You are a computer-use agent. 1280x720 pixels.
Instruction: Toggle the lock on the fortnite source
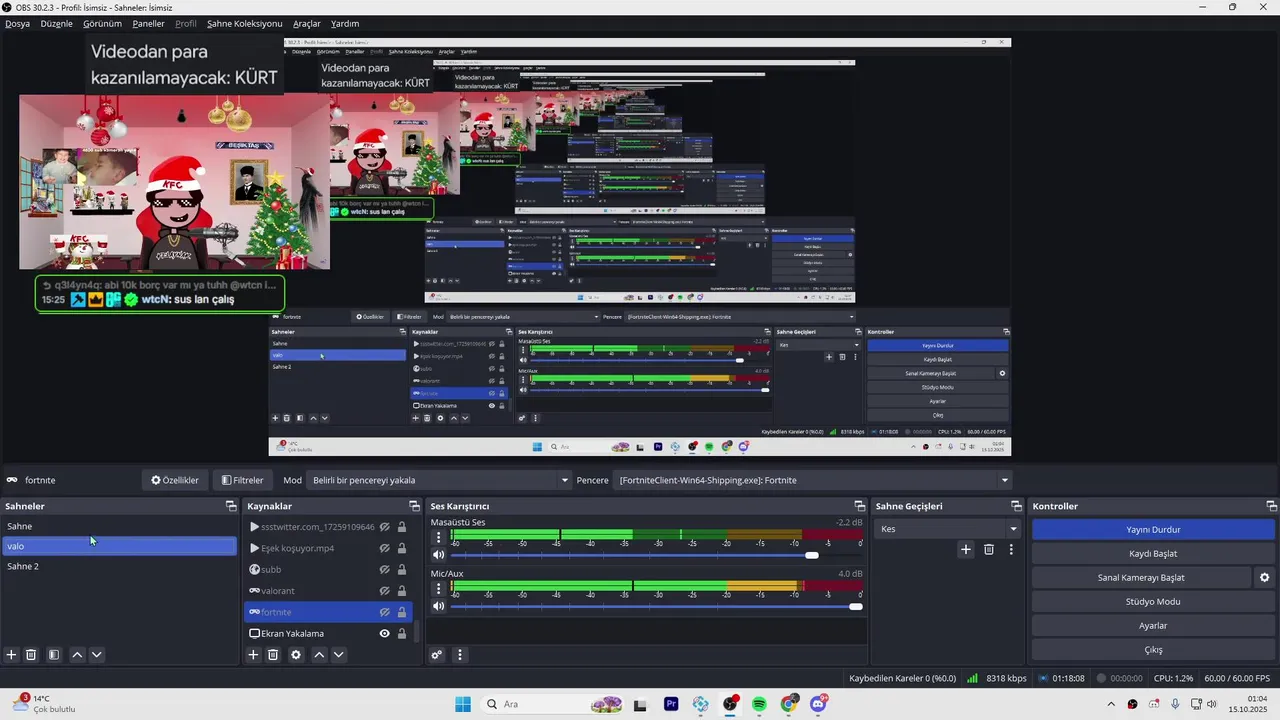[402, 612]
